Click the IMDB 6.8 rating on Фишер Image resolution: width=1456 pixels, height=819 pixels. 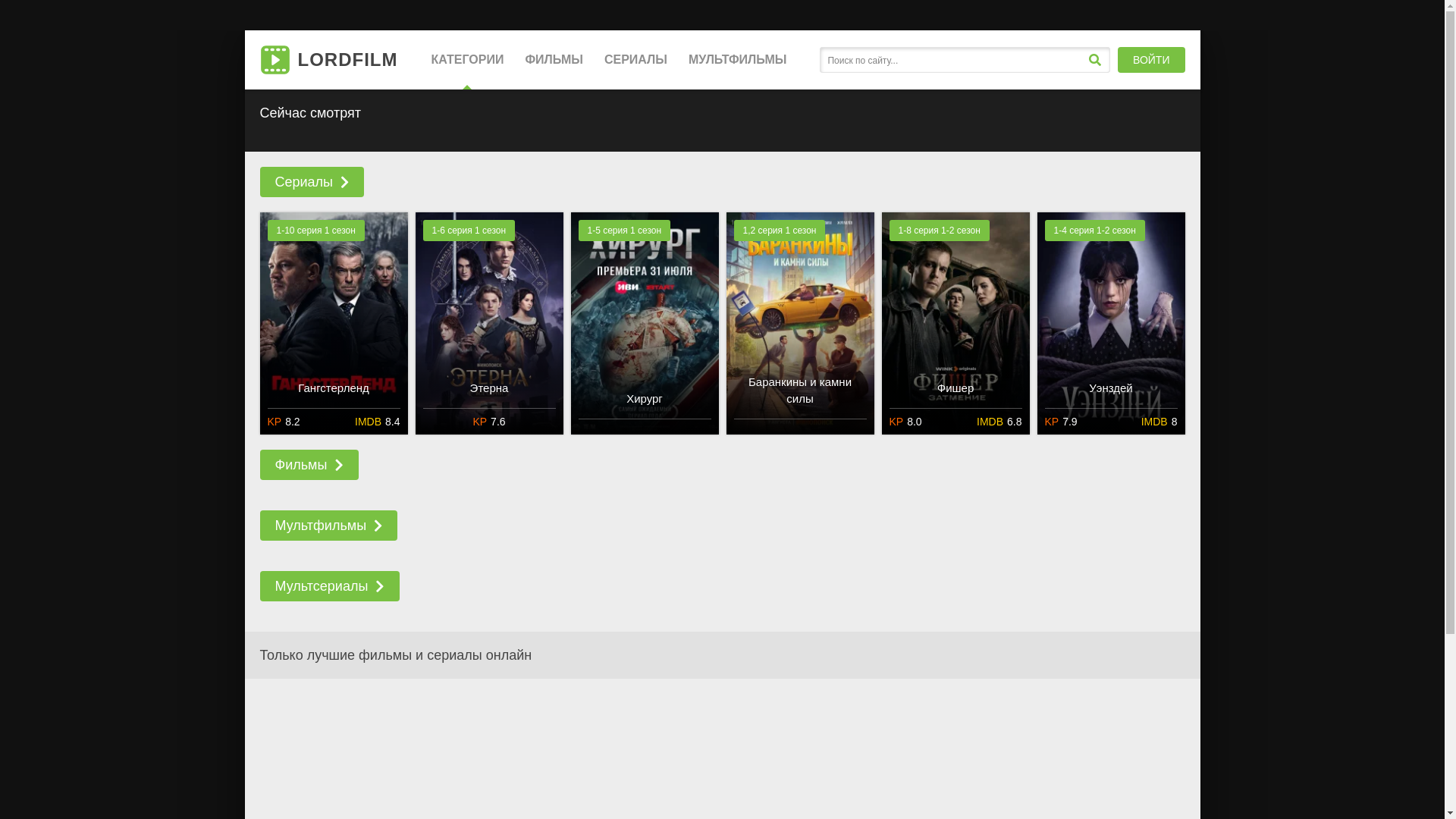coord(999,422)
